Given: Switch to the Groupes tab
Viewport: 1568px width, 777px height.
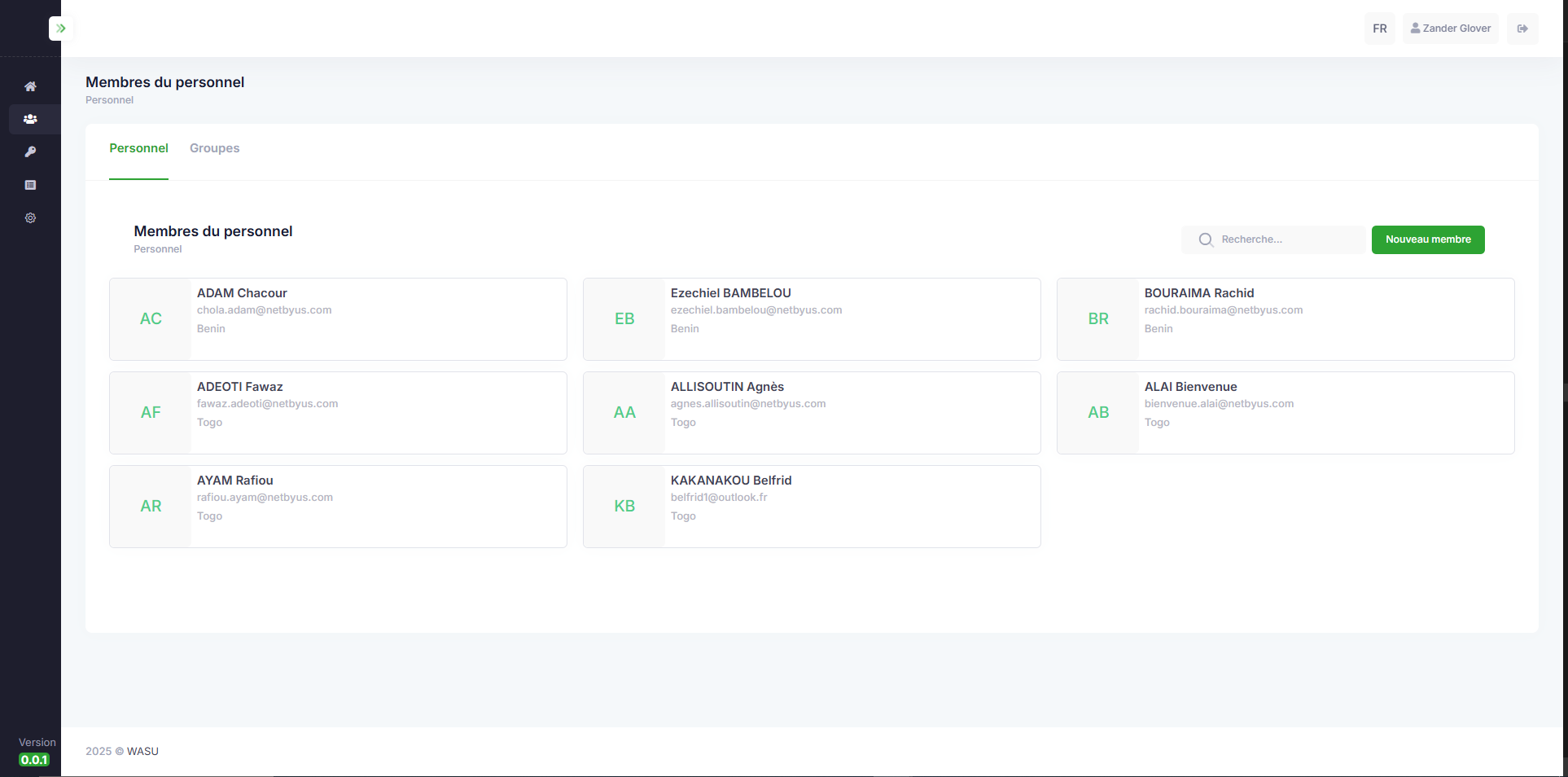Looking at the screenshot, I should [x=214, y=148].
